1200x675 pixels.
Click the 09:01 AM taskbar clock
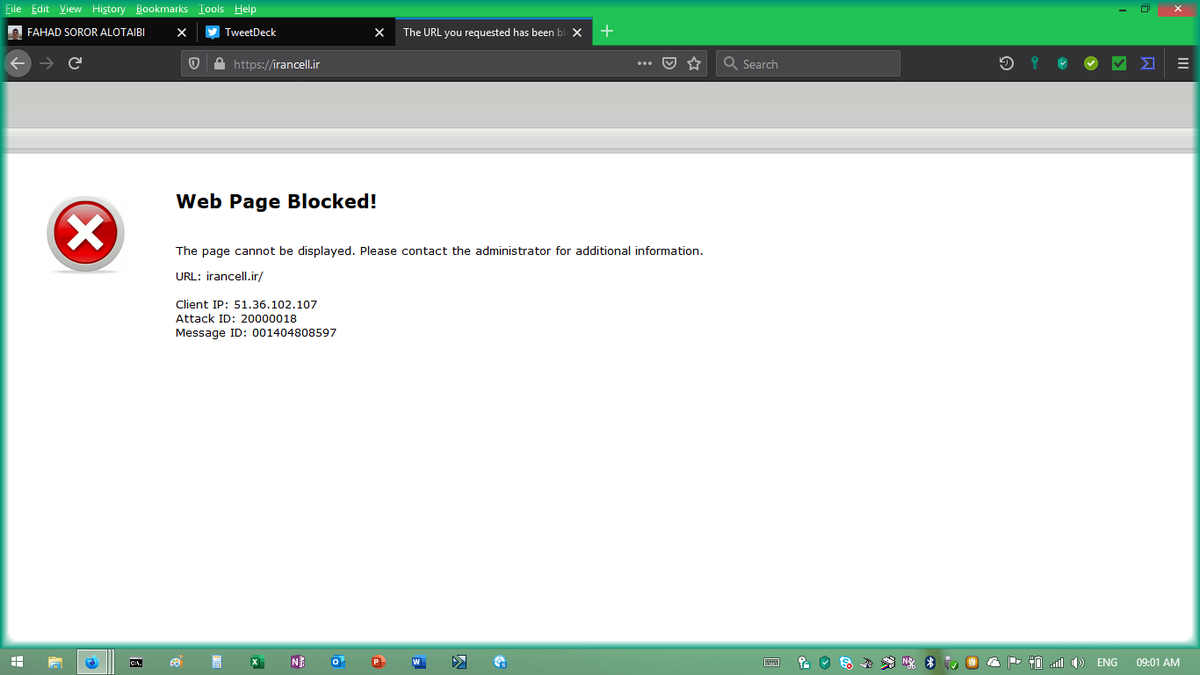pyautogui.click(x=1158, y=662)
